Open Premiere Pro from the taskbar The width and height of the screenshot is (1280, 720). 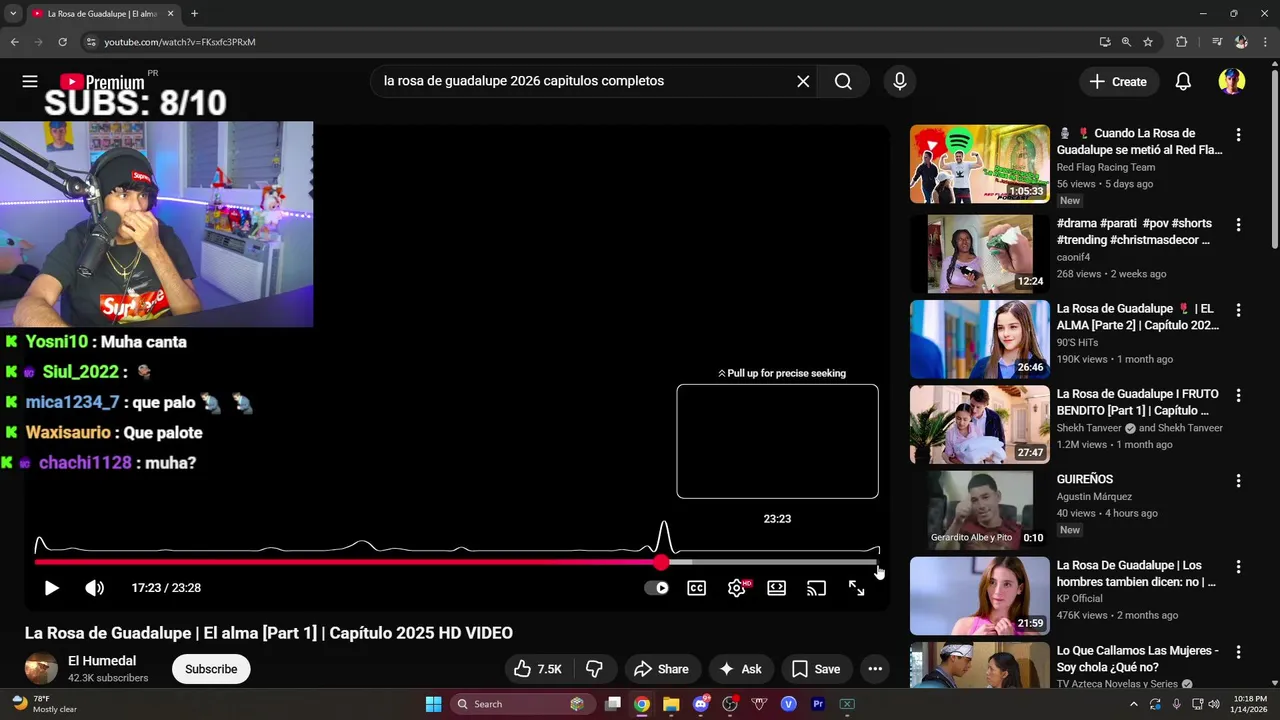tap(818, 704)
